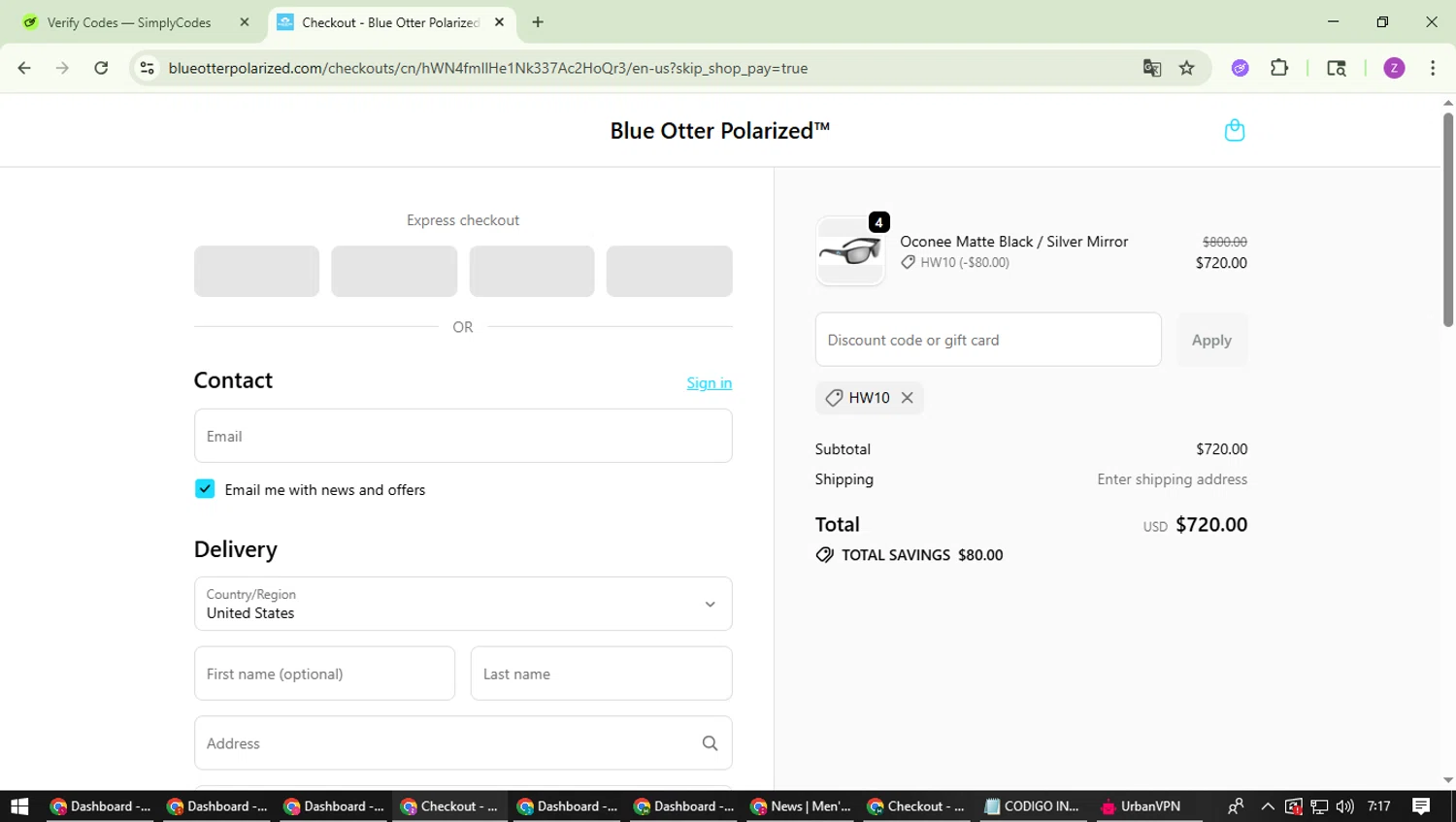Open the Chrome profile avatar Z
This screenshot has width=1456, height=822.
(1394, 68)
